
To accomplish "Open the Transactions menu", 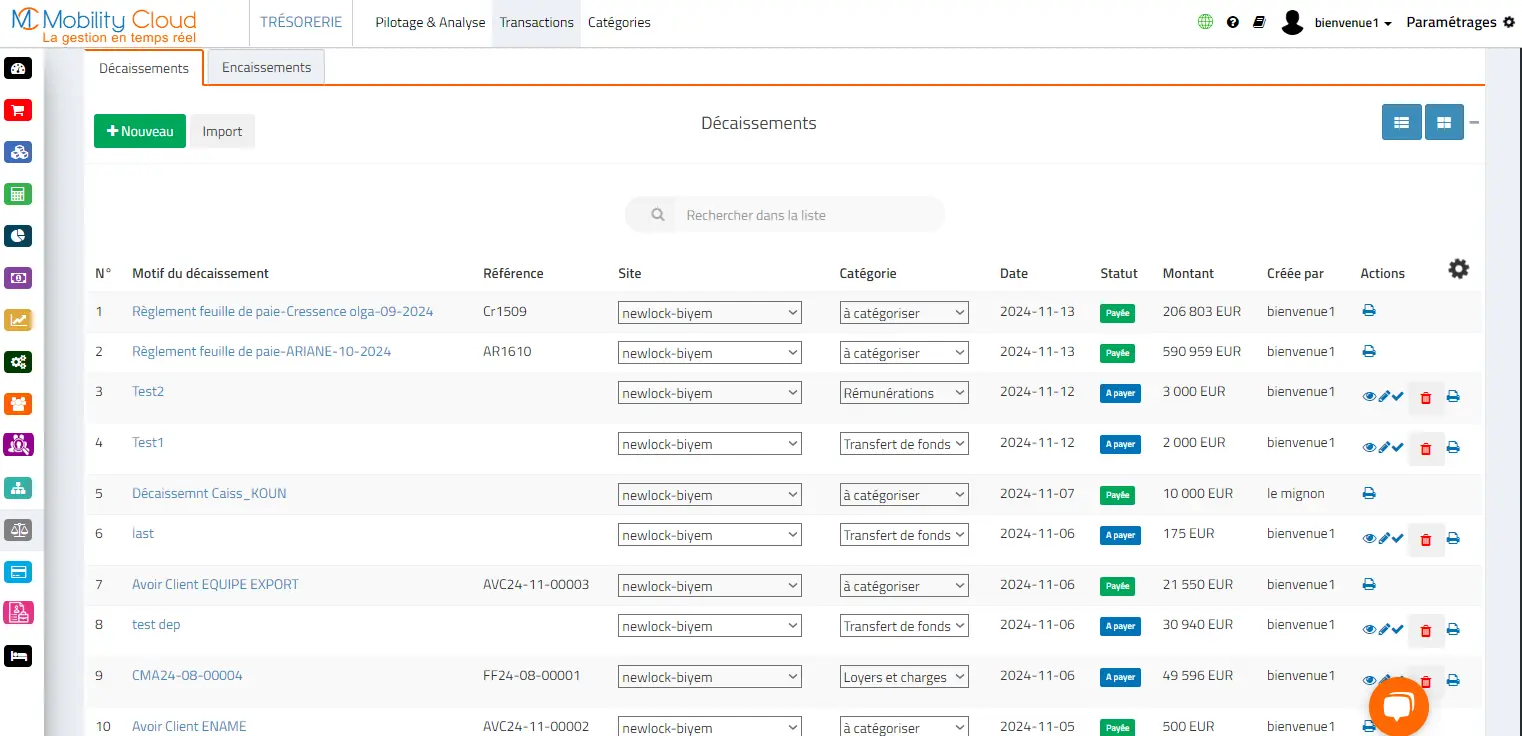I will click(x=537, y=22).
